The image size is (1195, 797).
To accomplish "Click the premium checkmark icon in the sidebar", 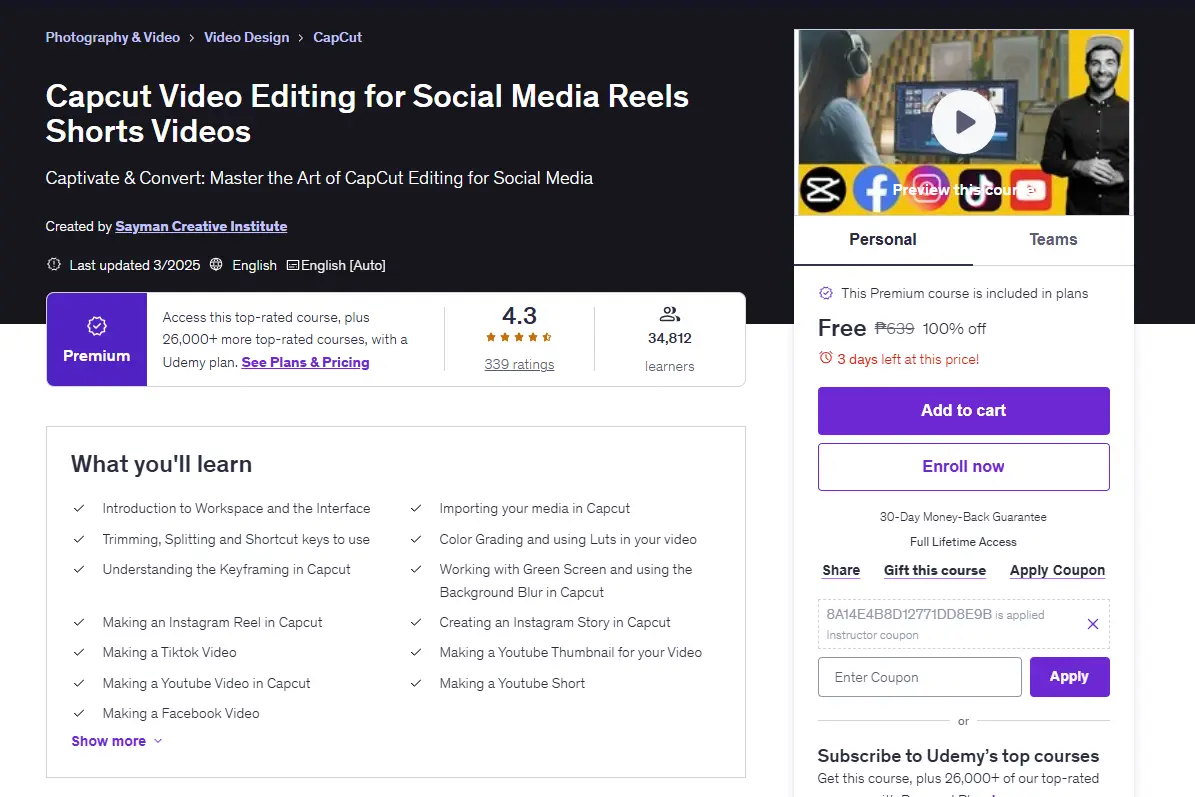I will click(x=825, y=293).
